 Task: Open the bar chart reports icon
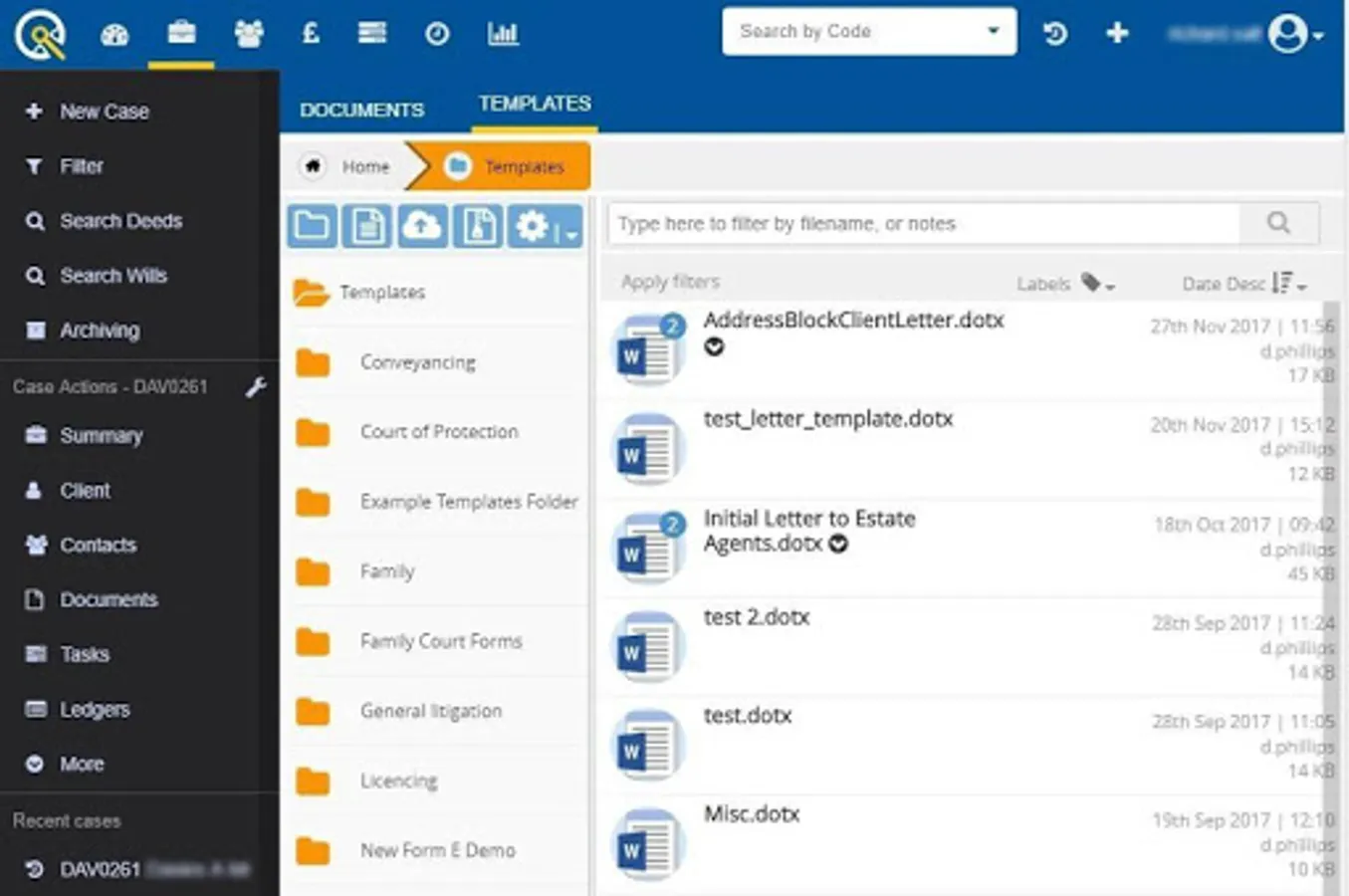502,35
